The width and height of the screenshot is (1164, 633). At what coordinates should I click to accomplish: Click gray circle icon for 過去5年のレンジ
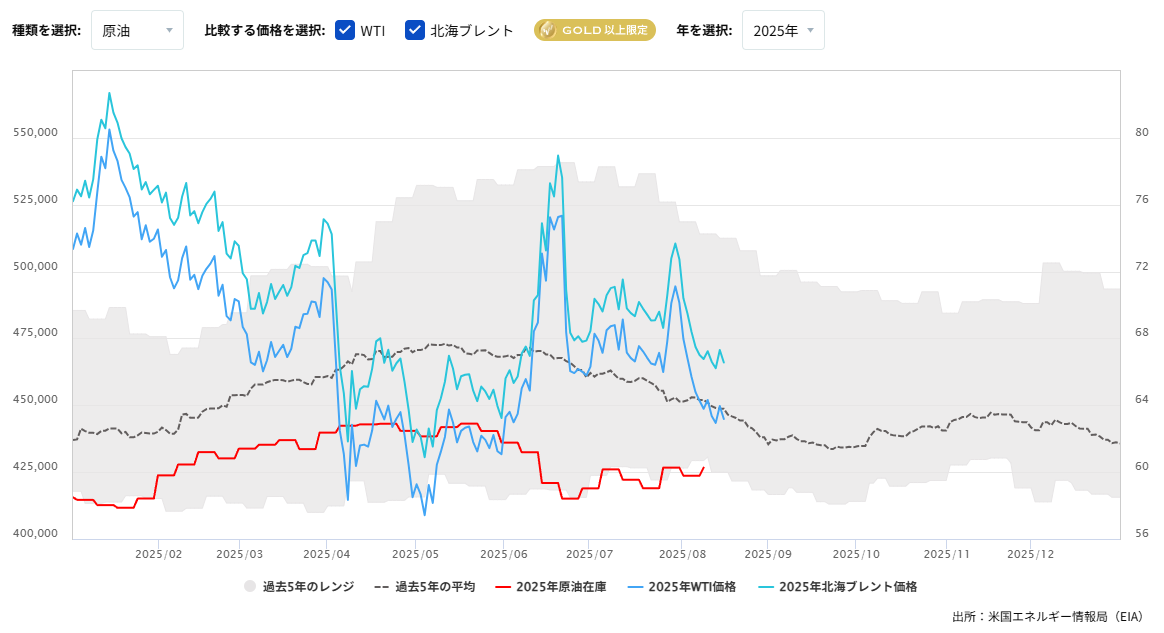pos(250,586)
